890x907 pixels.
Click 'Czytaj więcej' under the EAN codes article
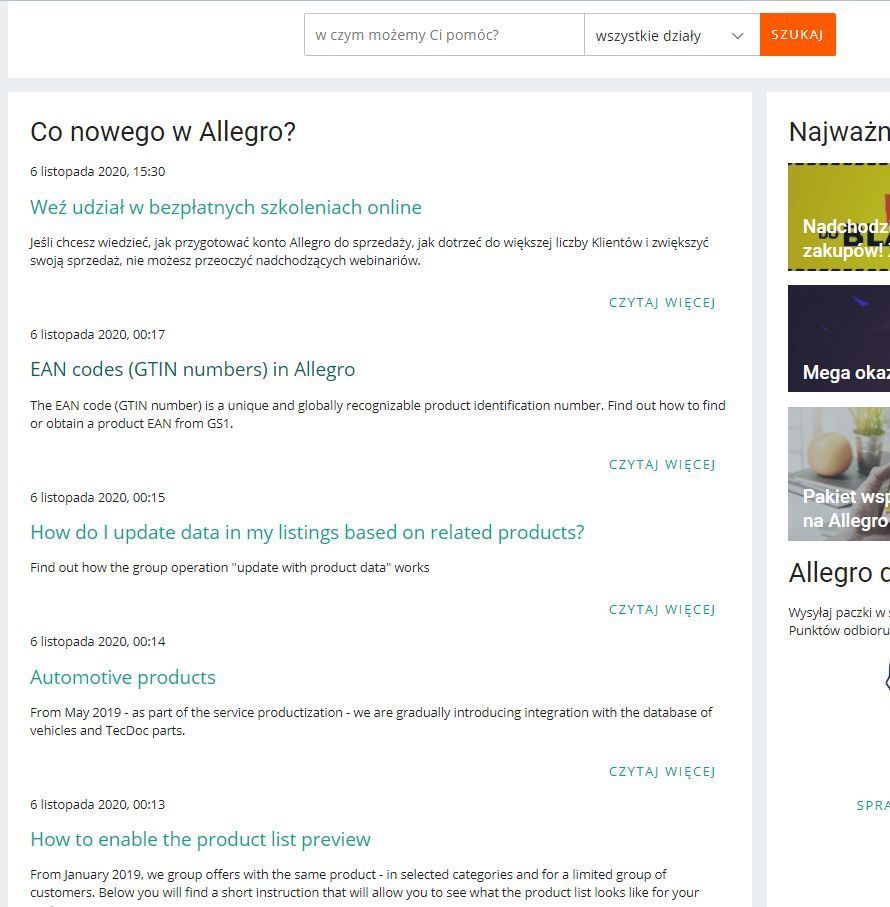pyautogui.click(x=662, y=464)
